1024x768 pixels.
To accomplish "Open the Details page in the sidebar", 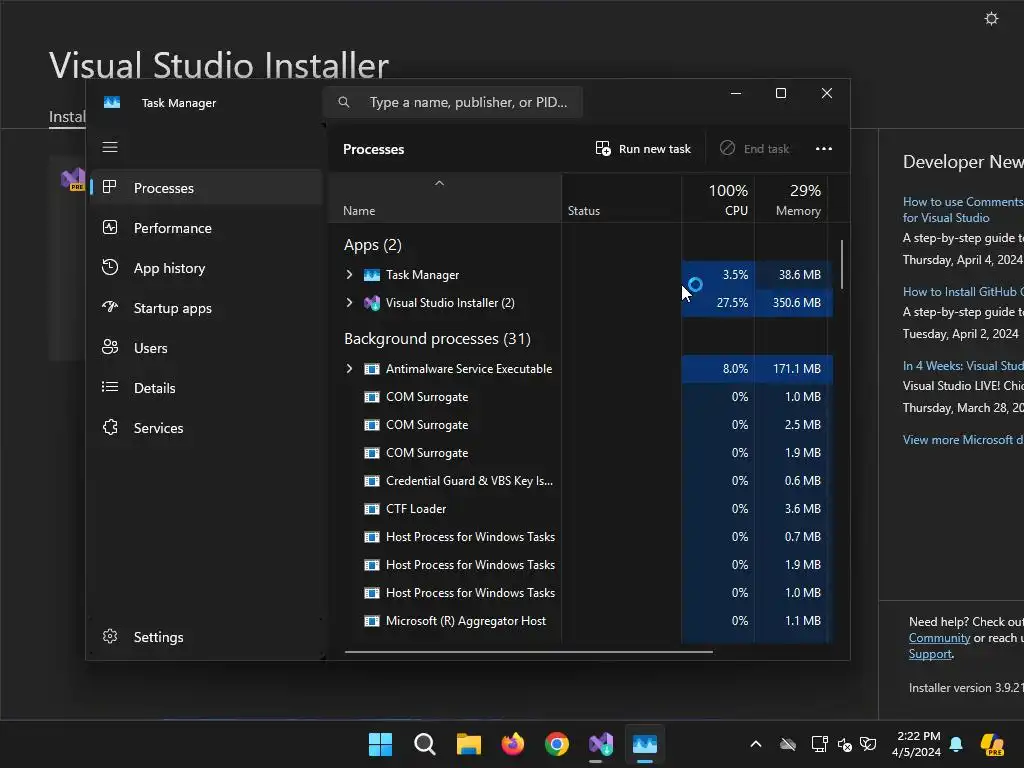I will 206,388.
